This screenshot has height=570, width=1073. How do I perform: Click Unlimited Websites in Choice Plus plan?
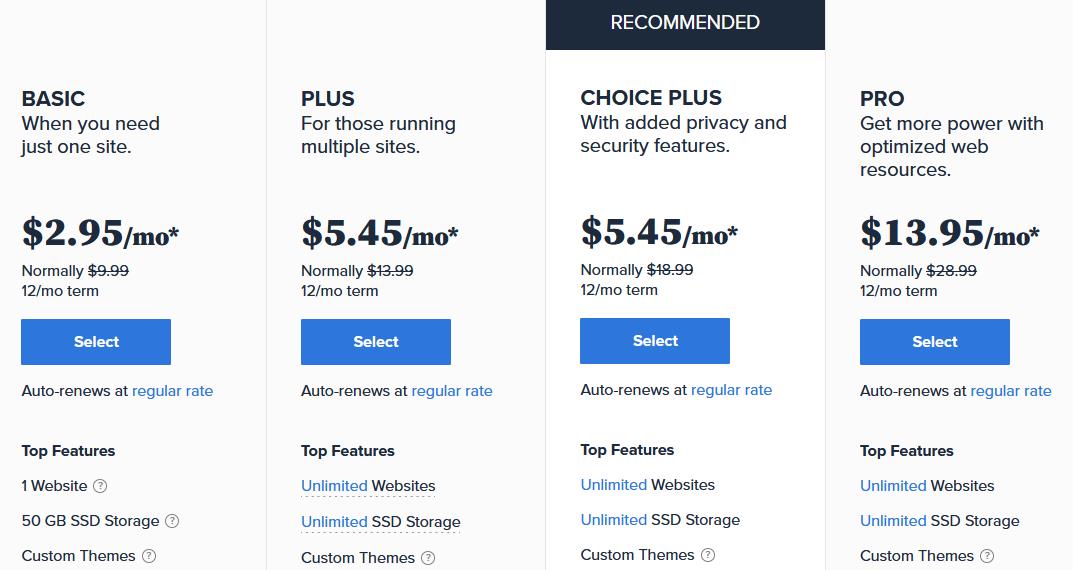point(647,485)
